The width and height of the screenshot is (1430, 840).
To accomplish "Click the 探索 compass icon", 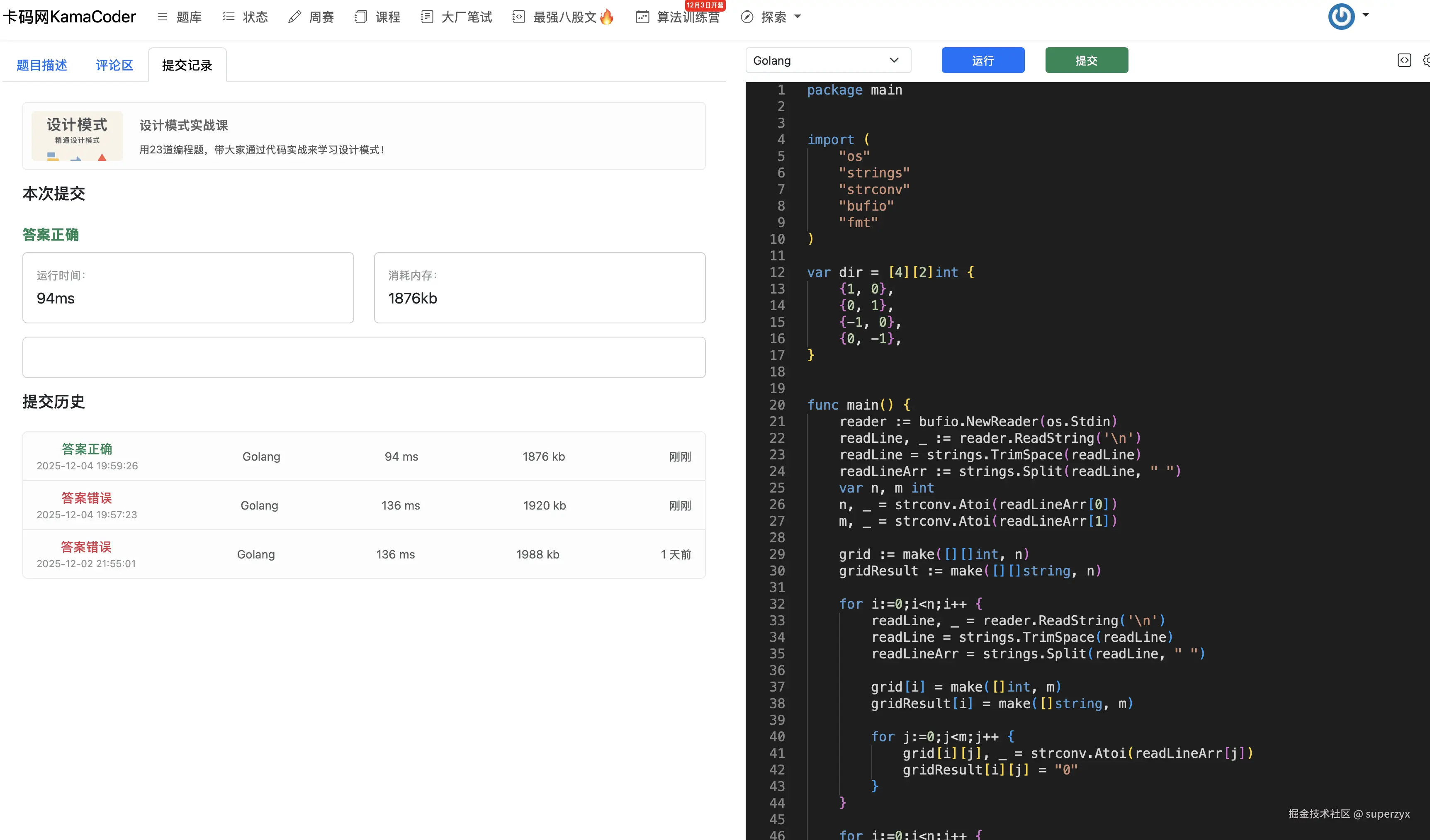I will point(747,17).
